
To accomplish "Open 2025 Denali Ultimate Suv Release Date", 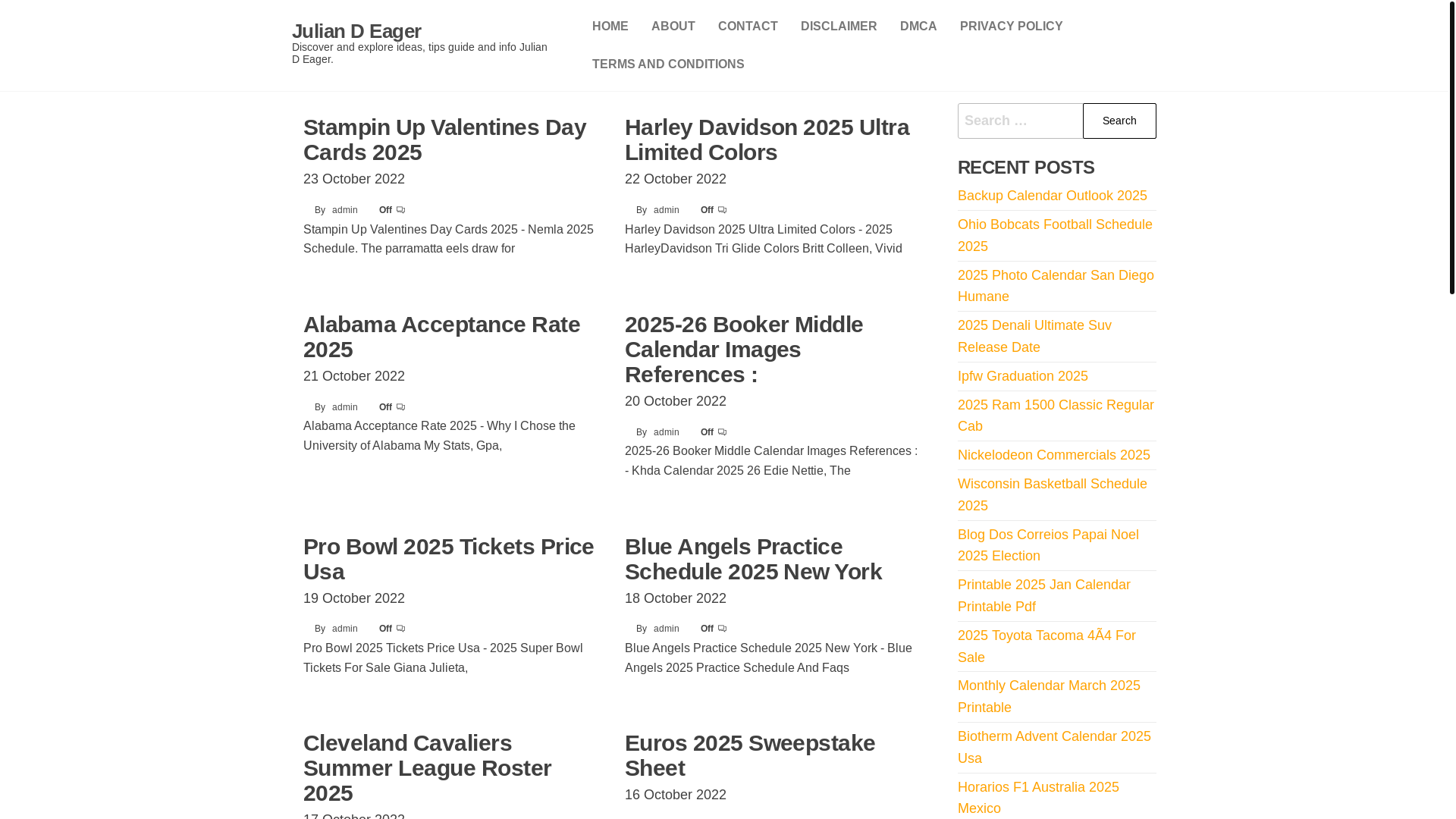I will pos(1034,336).
